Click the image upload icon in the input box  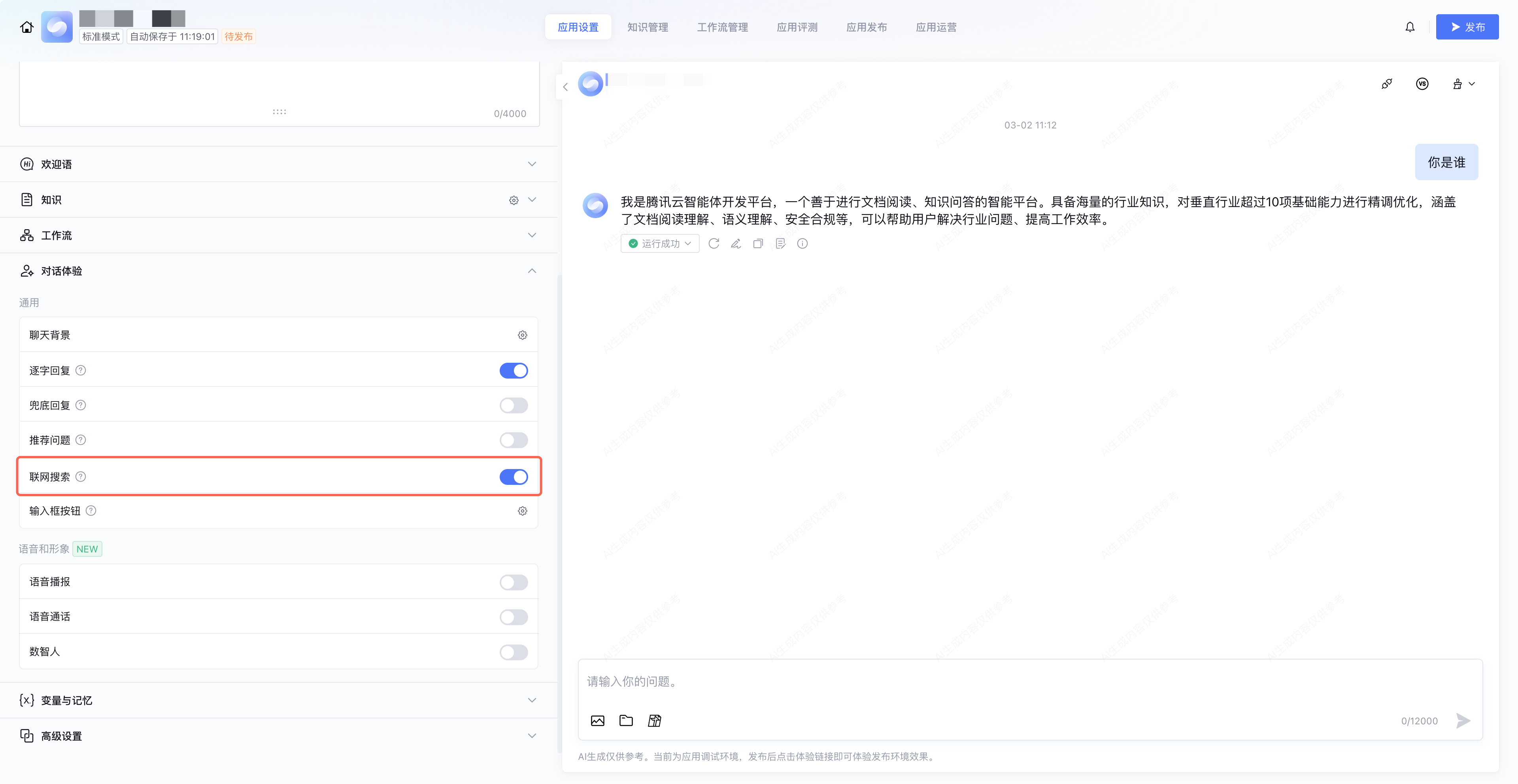point(598,720)
